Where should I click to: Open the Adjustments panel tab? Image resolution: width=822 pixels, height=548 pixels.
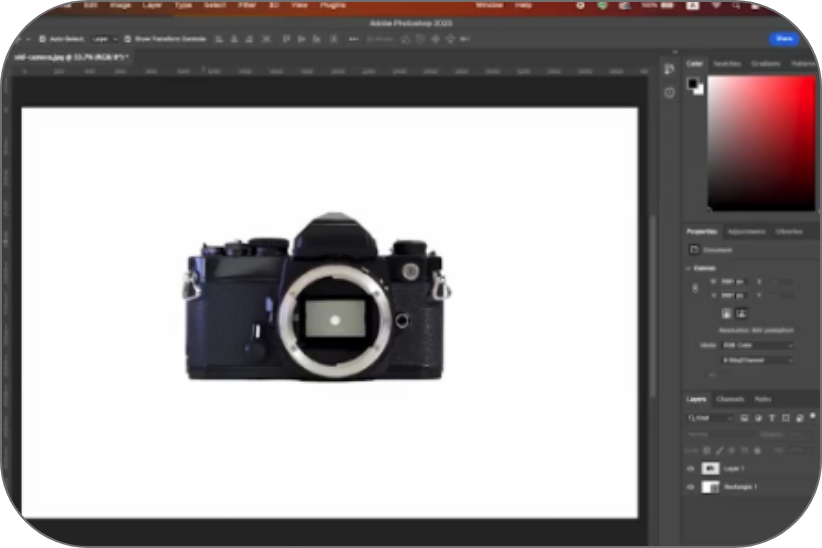[745, 231]
